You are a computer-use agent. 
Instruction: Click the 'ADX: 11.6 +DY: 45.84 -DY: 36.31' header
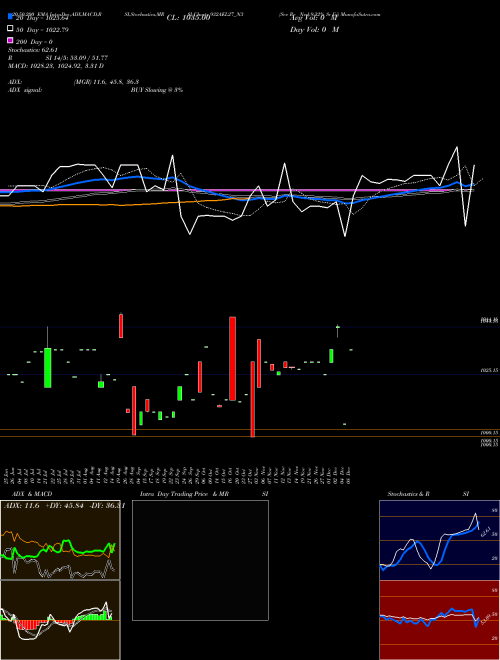pyautogui.click(x=64, y=506)
